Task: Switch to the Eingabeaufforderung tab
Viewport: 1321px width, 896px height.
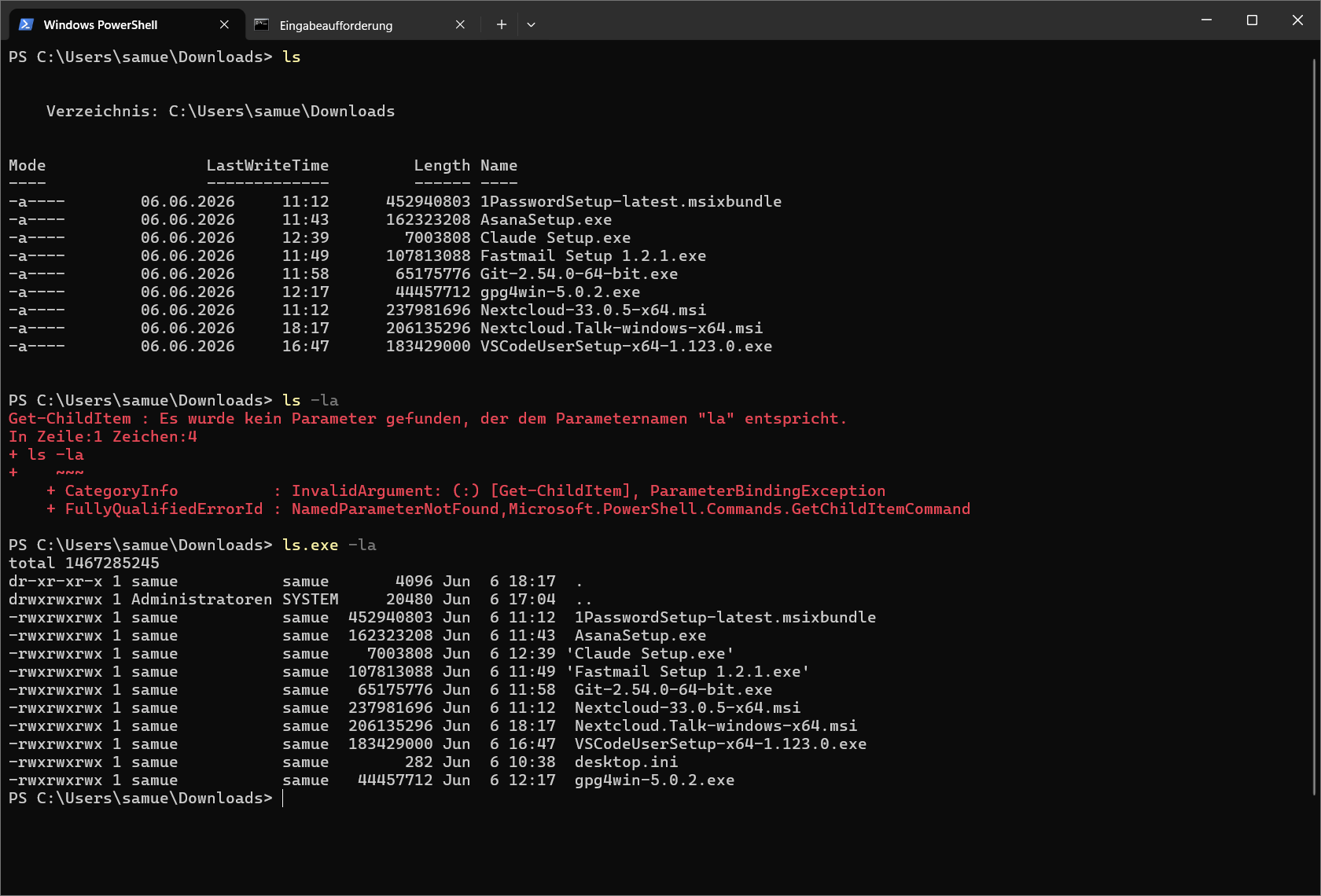Action: point(362,25)
